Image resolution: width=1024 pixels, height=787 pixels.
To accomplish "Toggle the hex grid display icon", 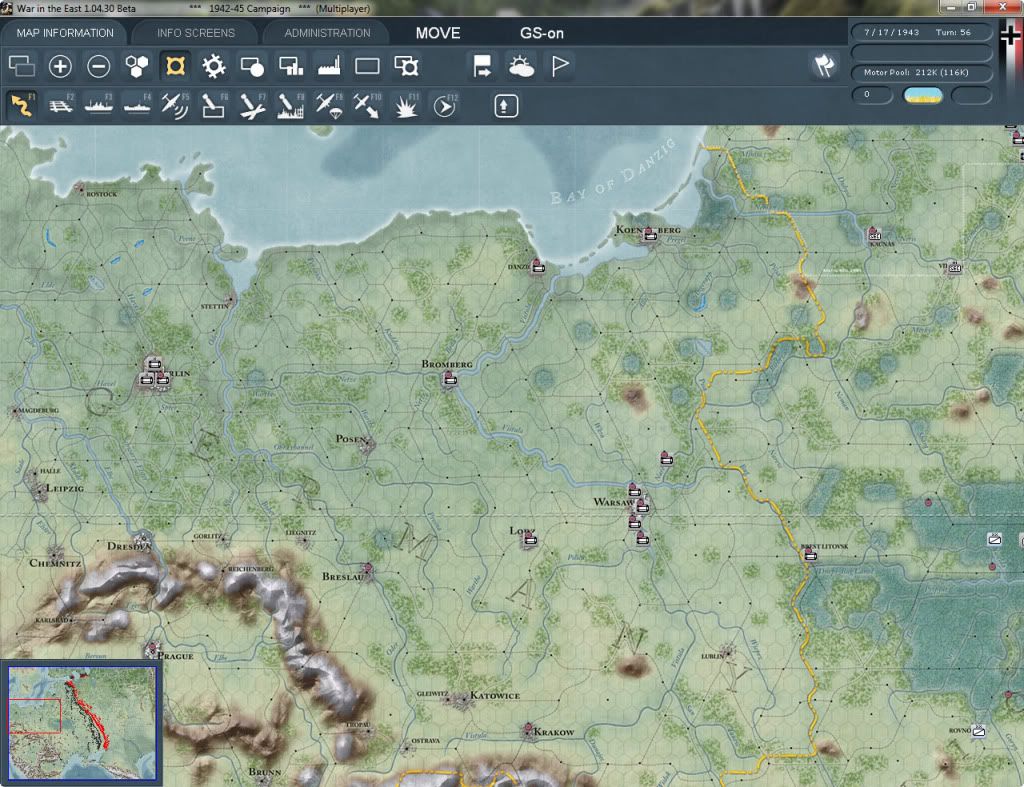I will tap(137, 66).
